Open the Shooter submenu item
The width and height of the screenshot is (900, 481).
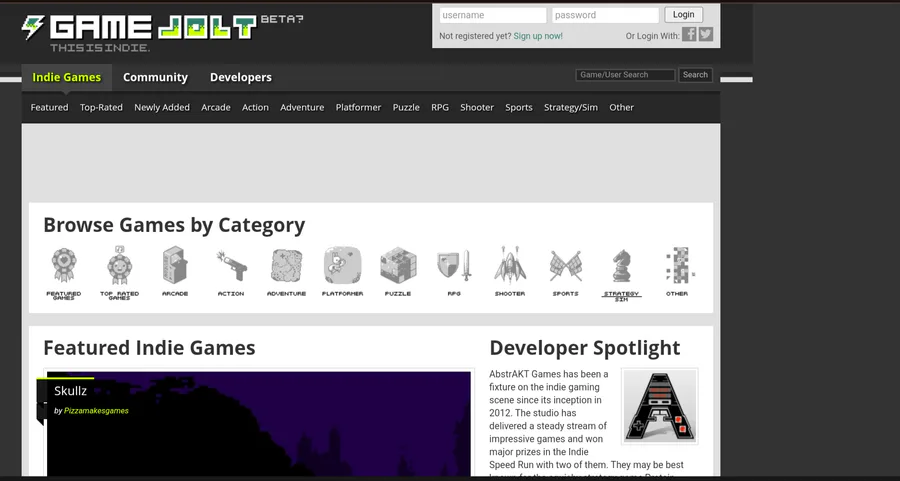pyautogui.click(x=477, y=107)
